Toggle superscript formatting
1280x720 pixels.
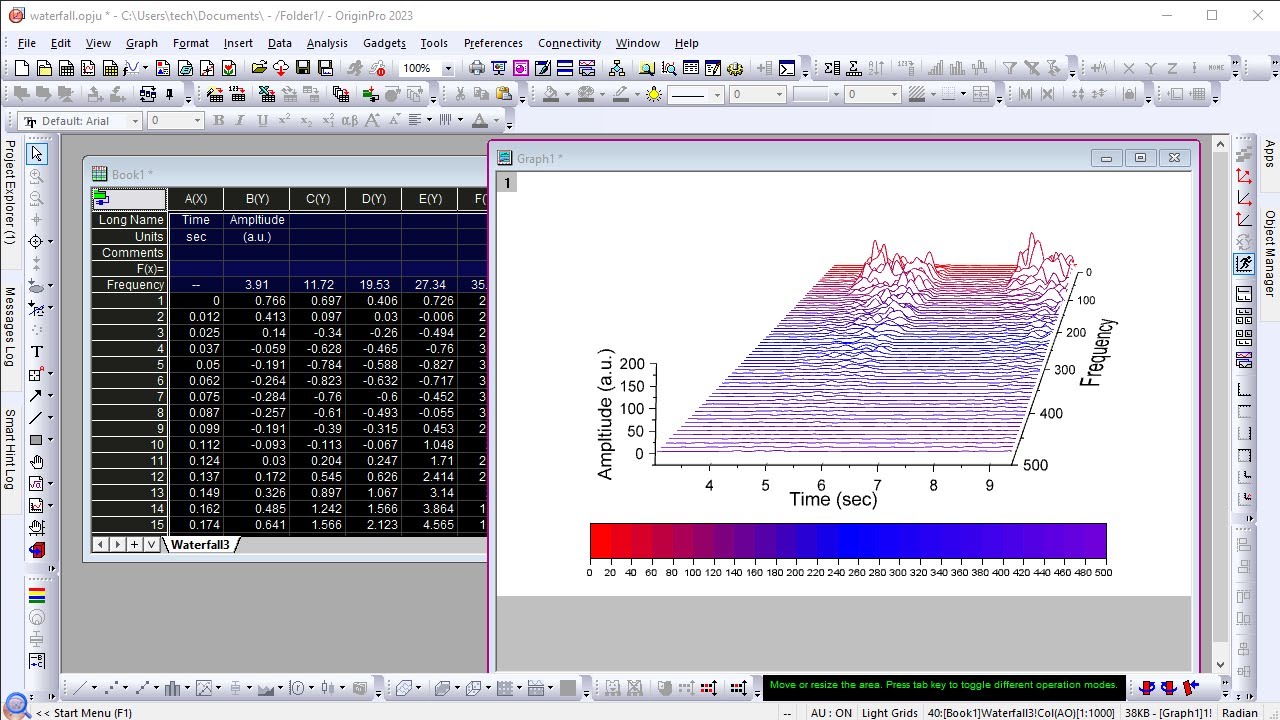click(285, 120)
